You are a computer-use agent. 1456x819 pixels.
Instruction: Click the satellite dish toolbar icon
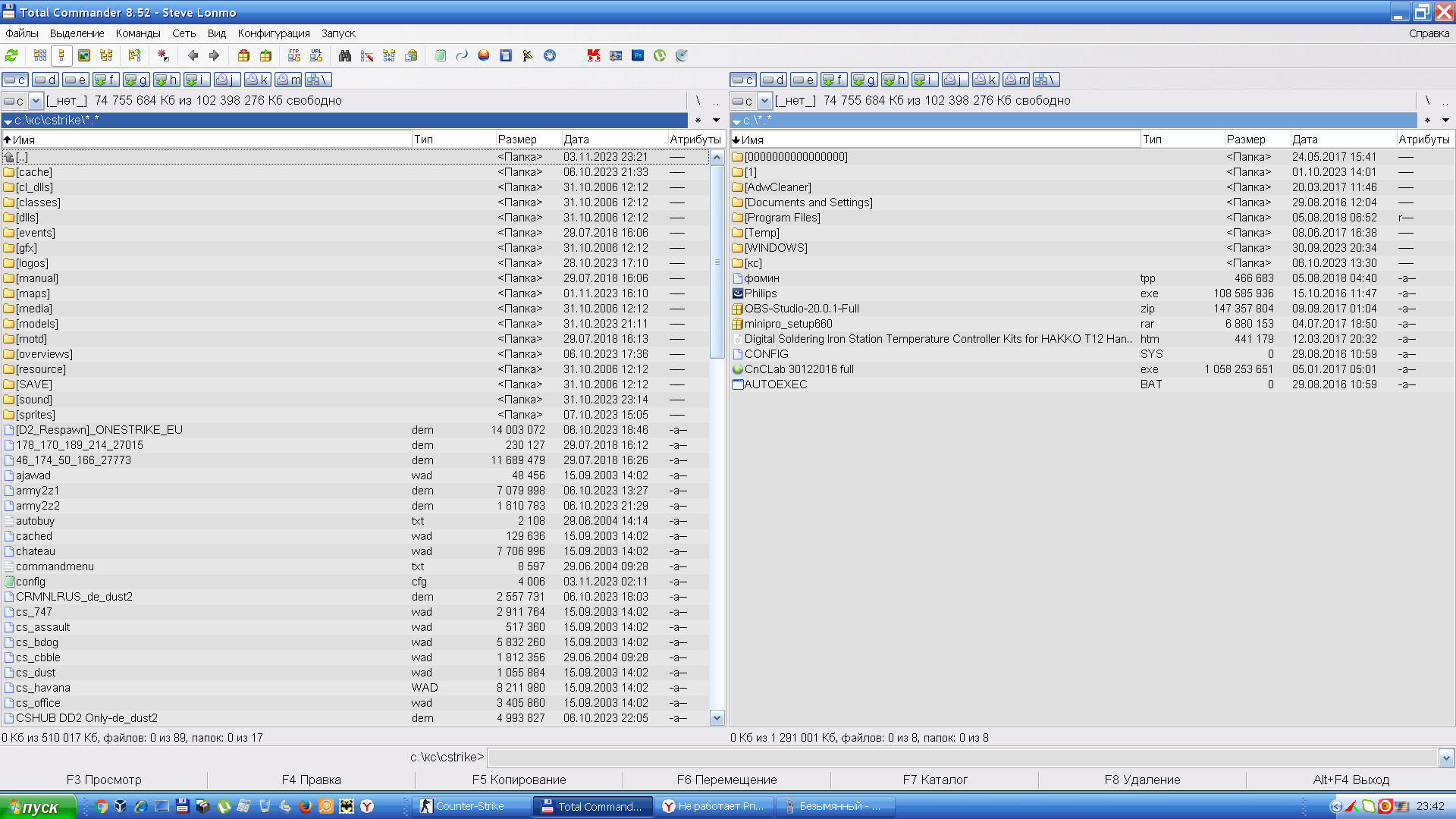[682, 55]
